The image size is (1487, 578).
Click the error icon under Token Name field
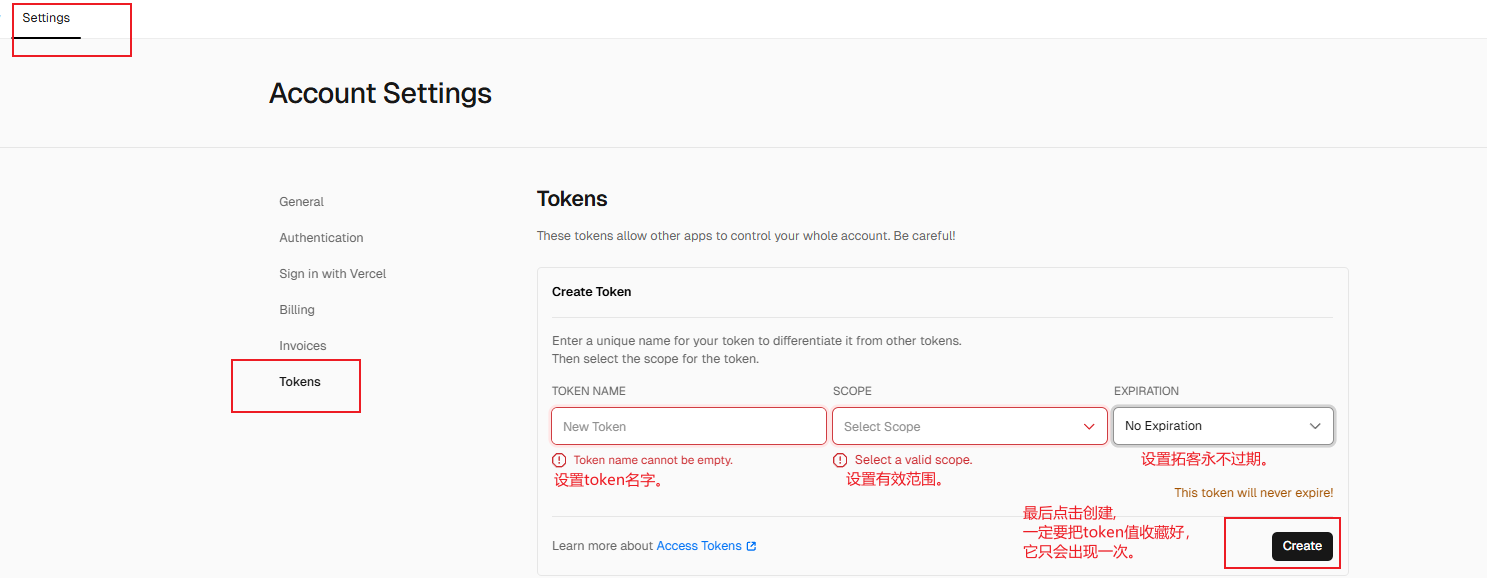tap(559, 460)
